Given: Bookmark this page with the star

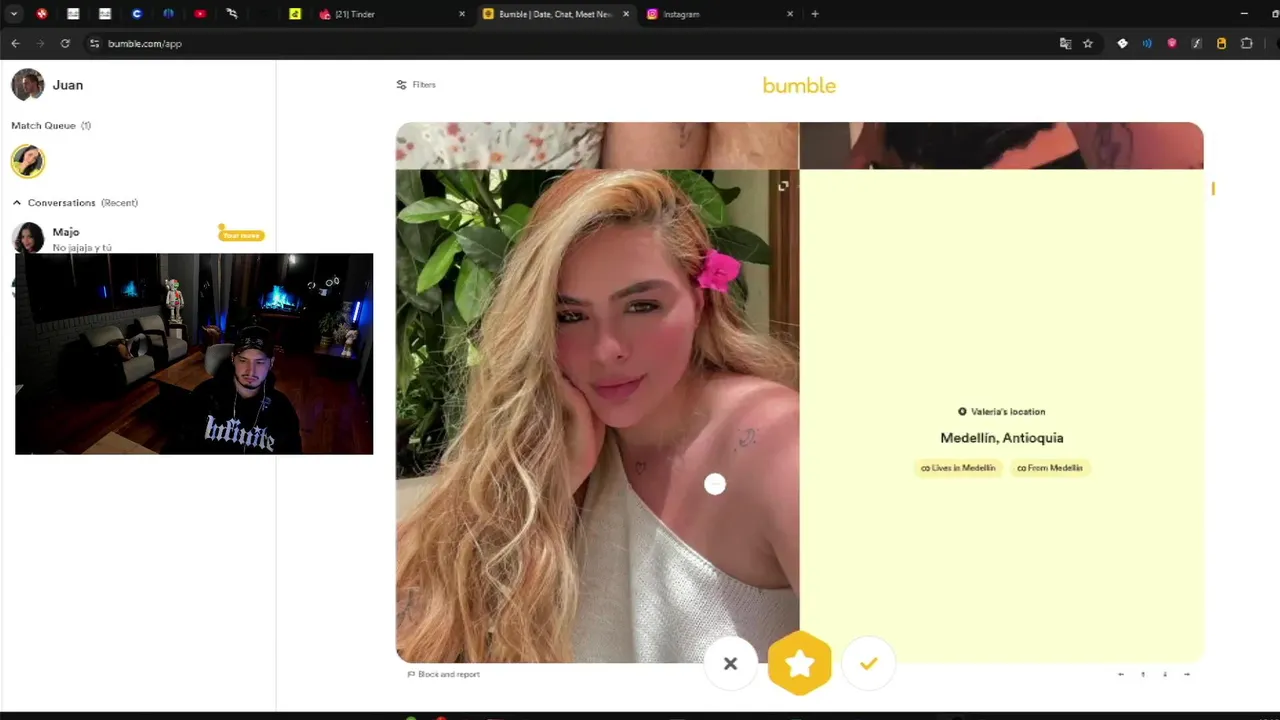Looking at the screenshot, I should point(1088,43).
